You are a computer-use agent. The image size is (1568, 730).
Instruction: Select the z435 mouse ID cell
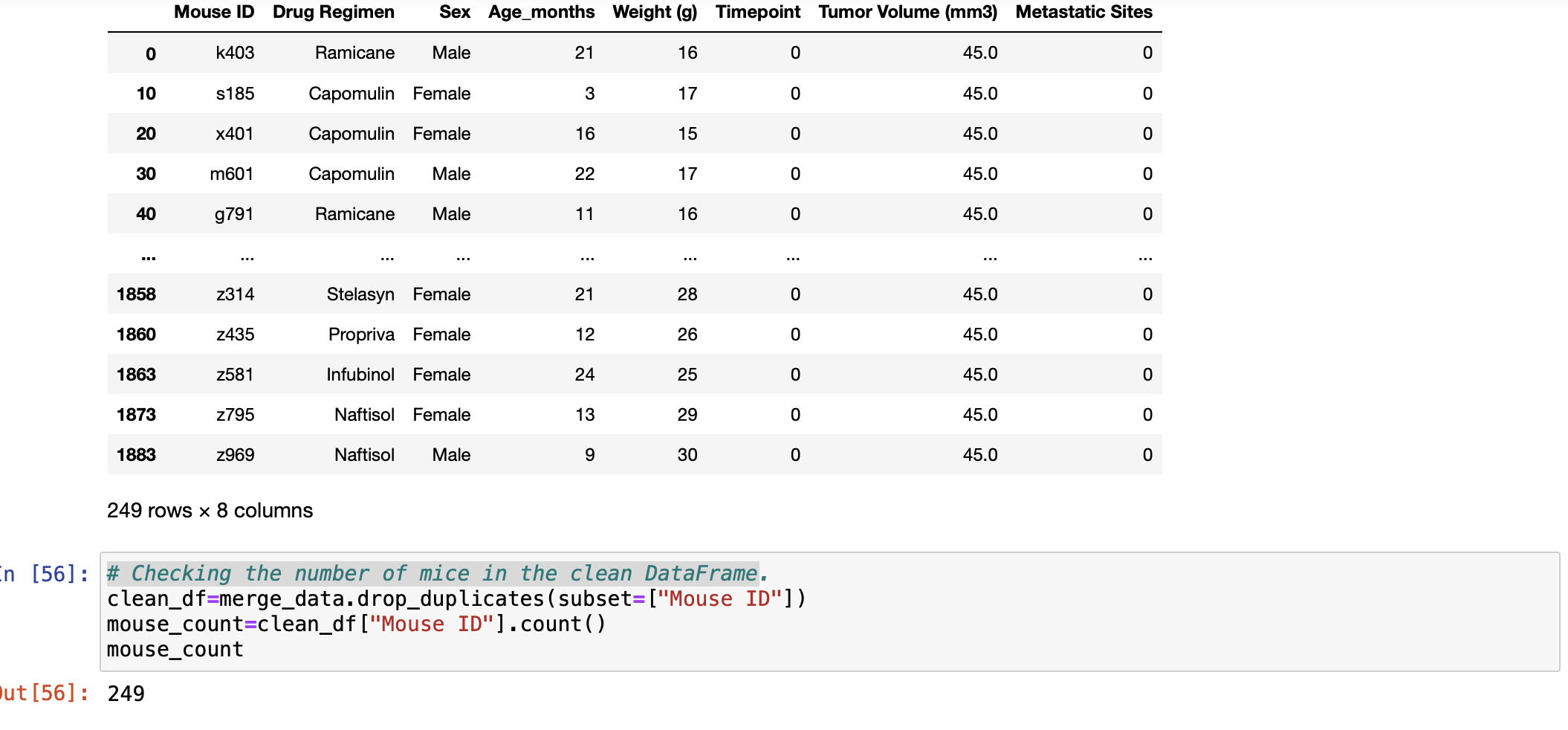[235, 335]
